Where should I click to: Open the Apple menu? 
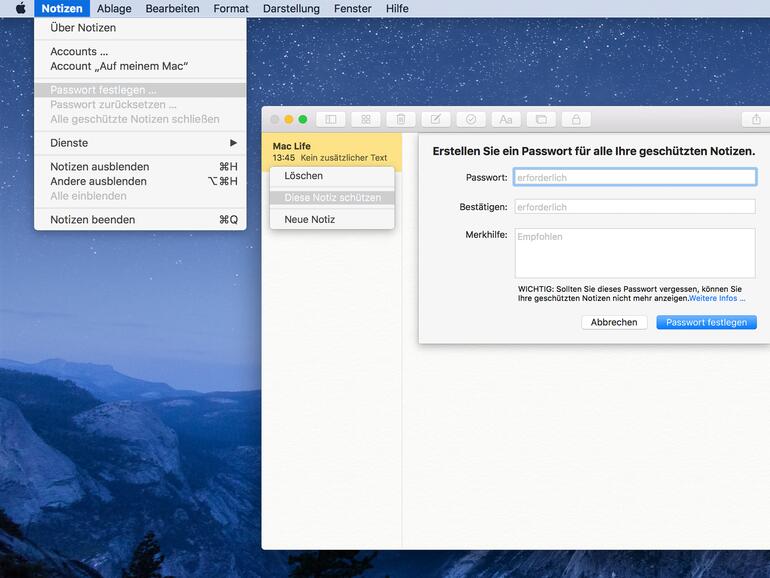pos(20,9)
